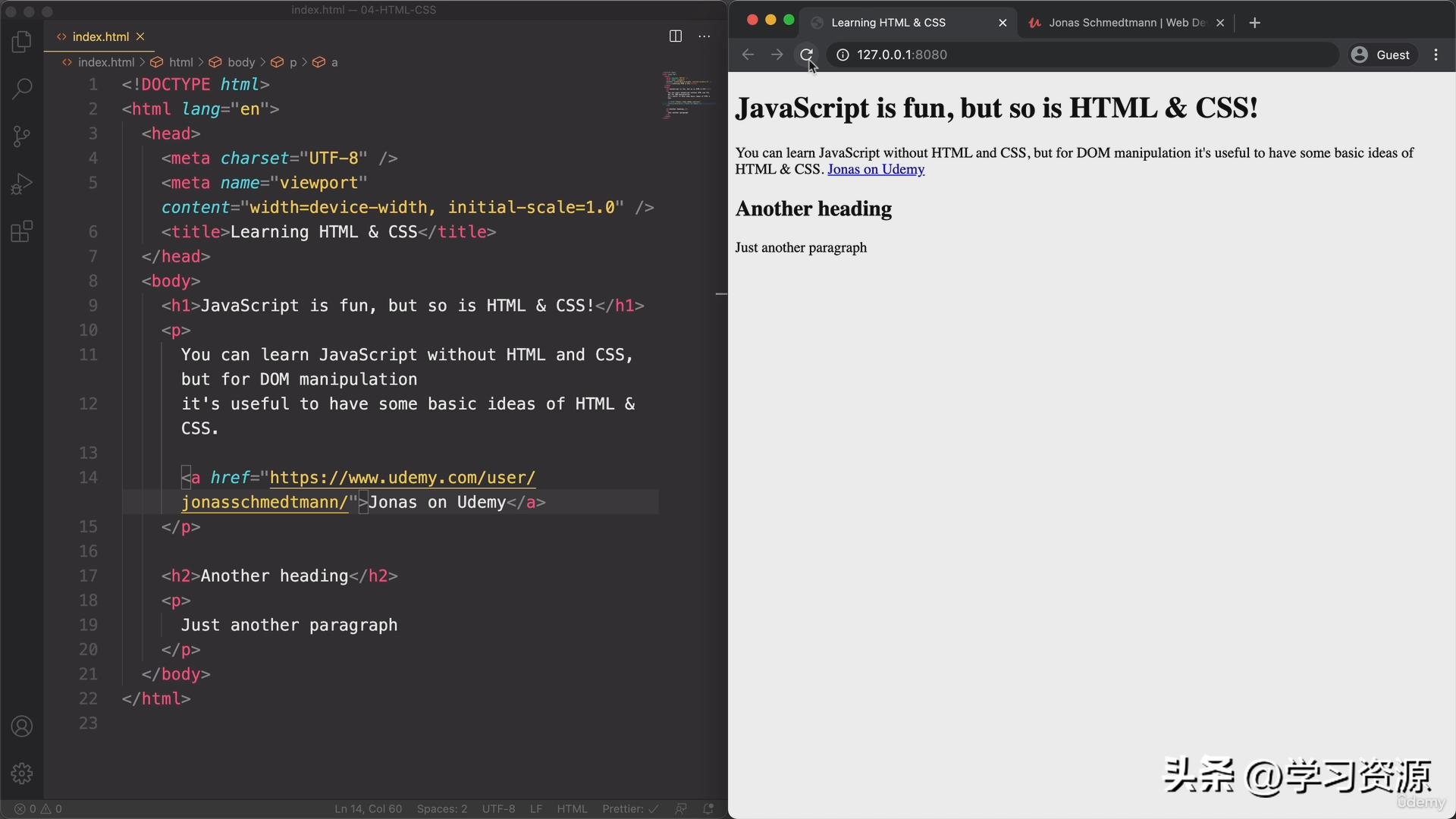1456x819 pixels.
Task: Click the site info icon next to 127.0.0.1:8080
Action: point(841,55)
